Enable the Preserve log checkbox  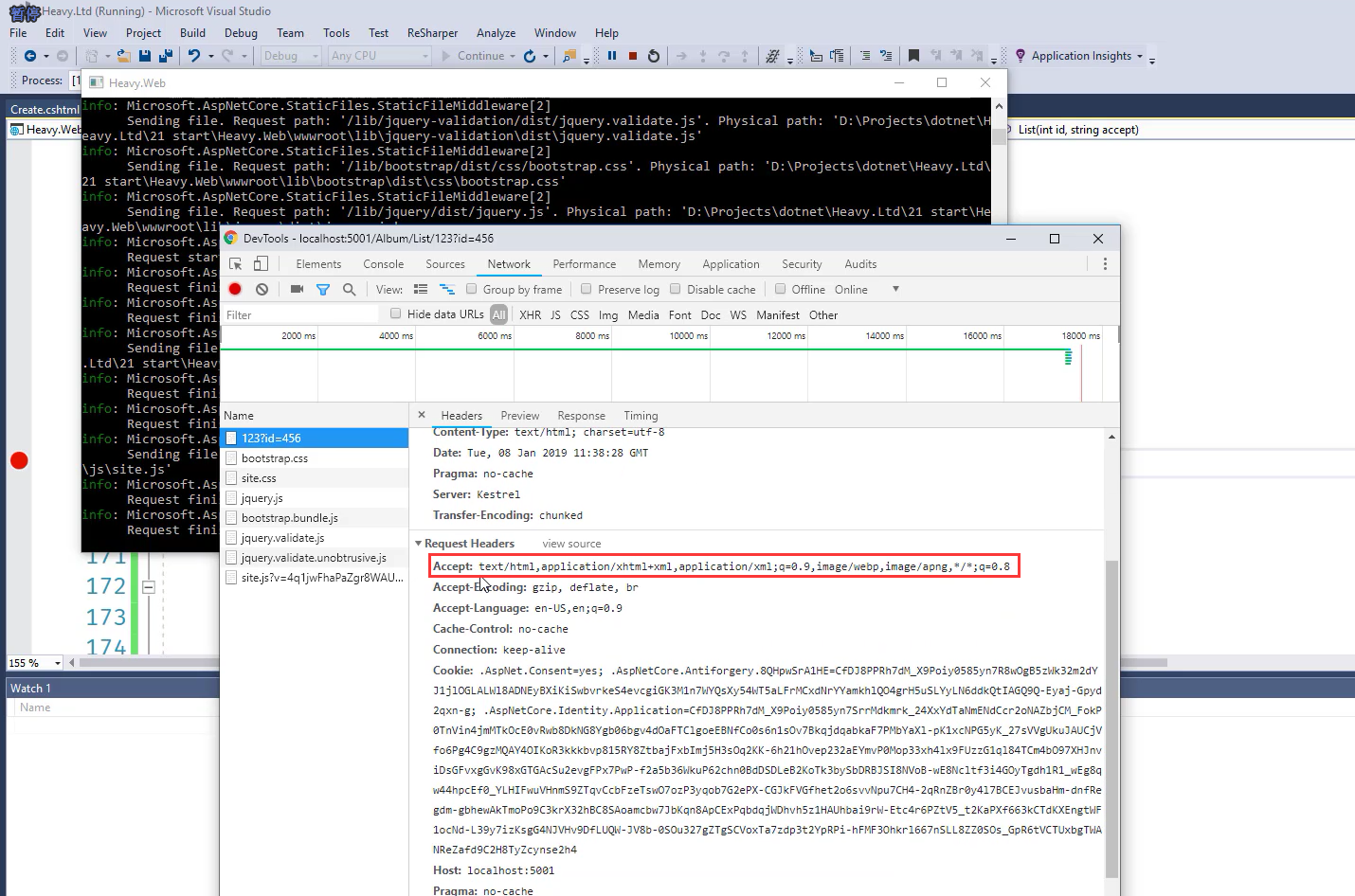pyautogui.click(x=586, y=289)
